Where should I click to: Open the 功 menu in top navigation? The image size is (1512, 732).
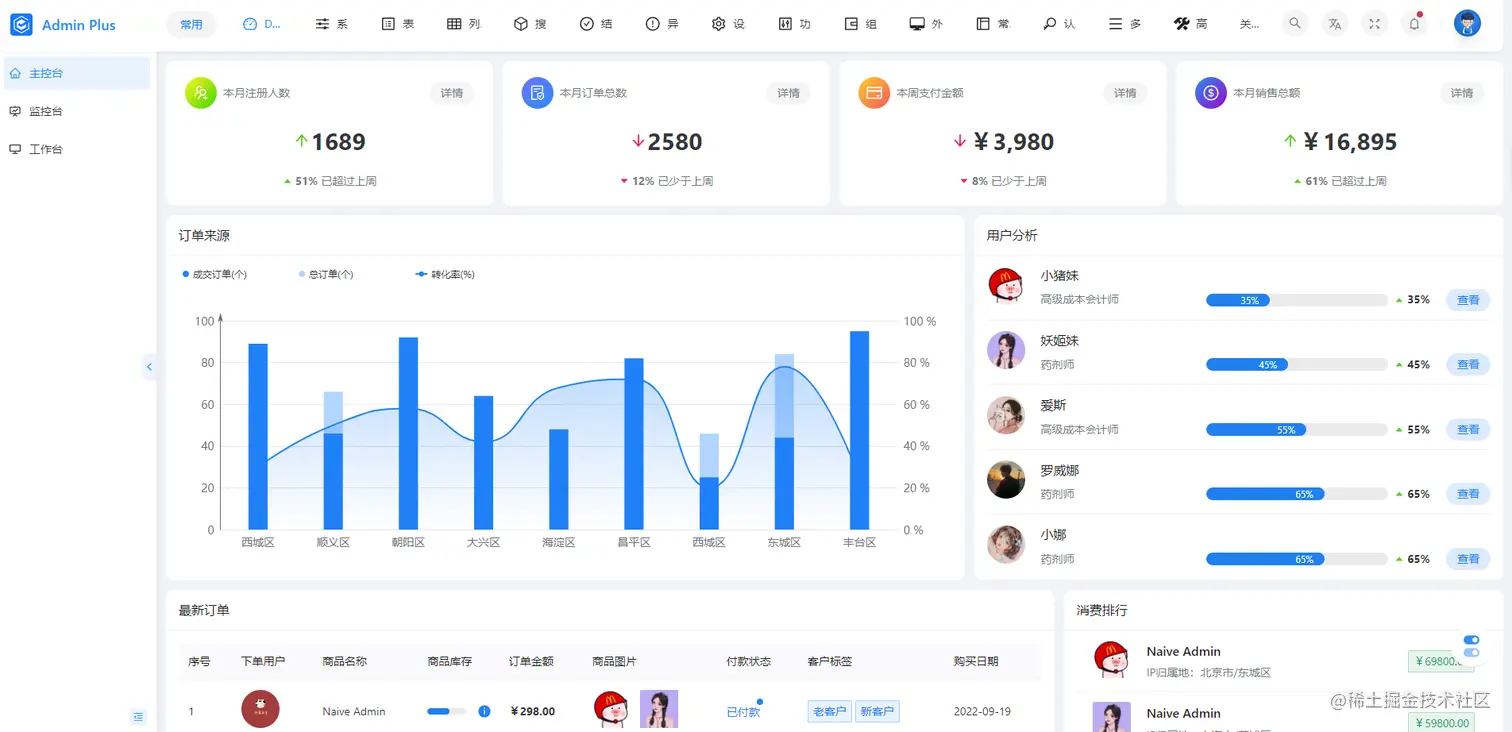794,24
